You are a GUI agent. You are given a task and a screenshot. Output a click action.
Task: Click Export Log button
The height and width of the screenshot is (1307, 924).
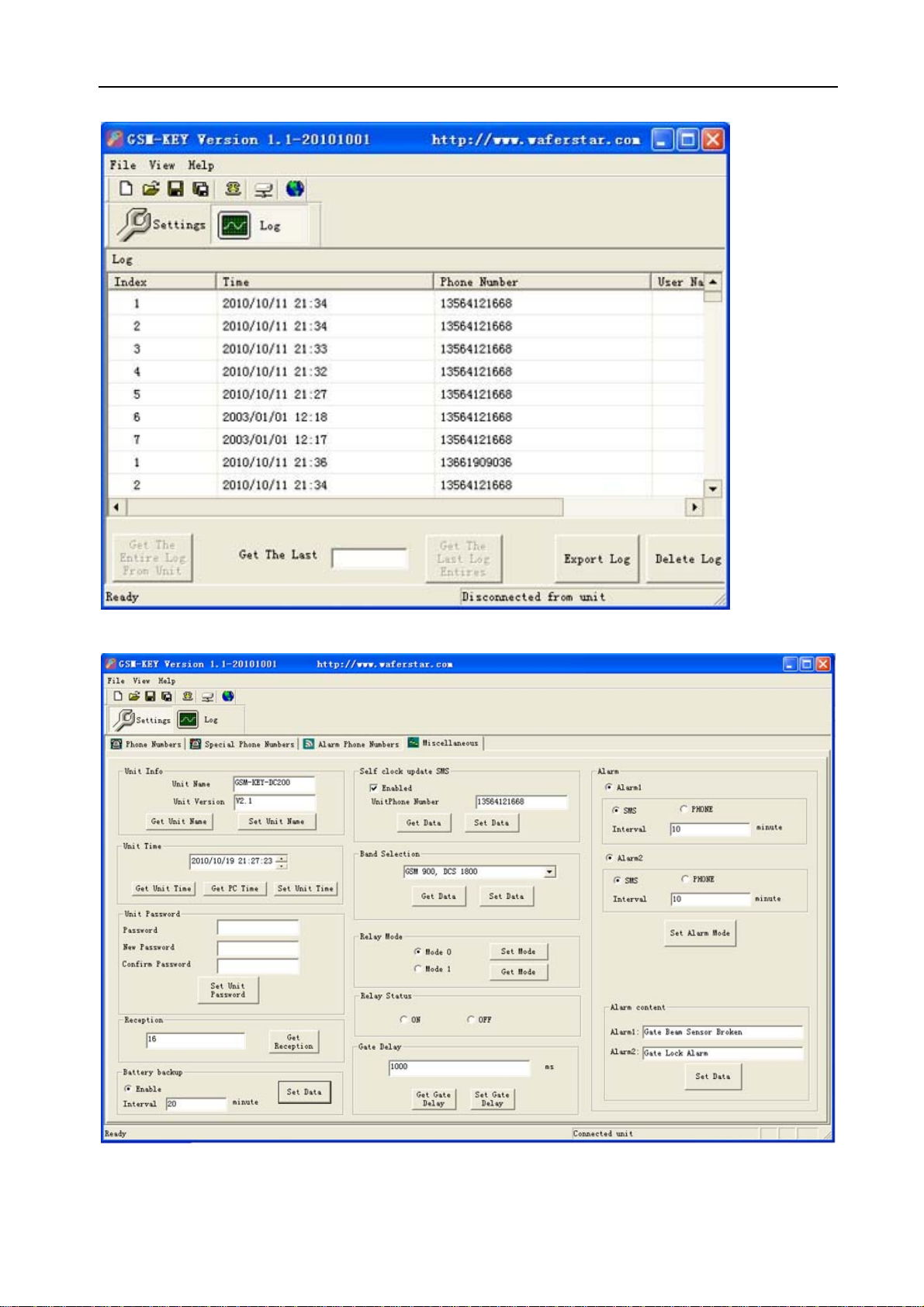[x=597, y=558]
